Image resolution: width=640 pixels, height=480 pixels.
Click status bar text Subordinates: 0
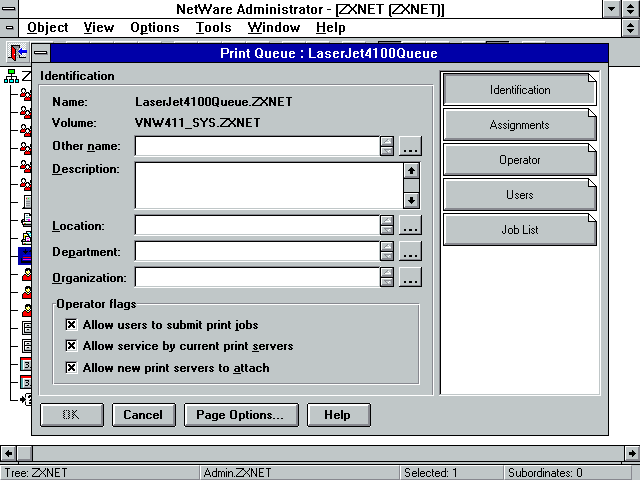pos(545,473)
